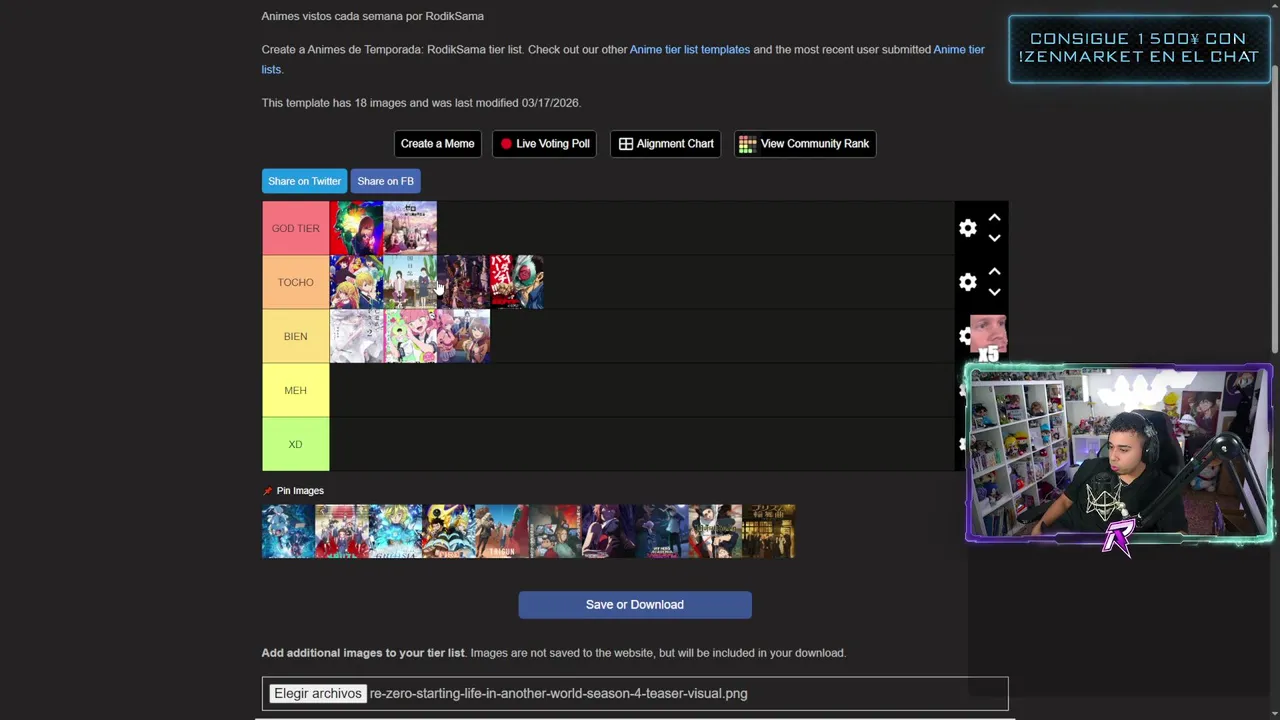The image size is (1280, 720).
Task: Pick the yellow-black Fire Force unranked image
Action: pyautogui.click(x=449, y=531)
